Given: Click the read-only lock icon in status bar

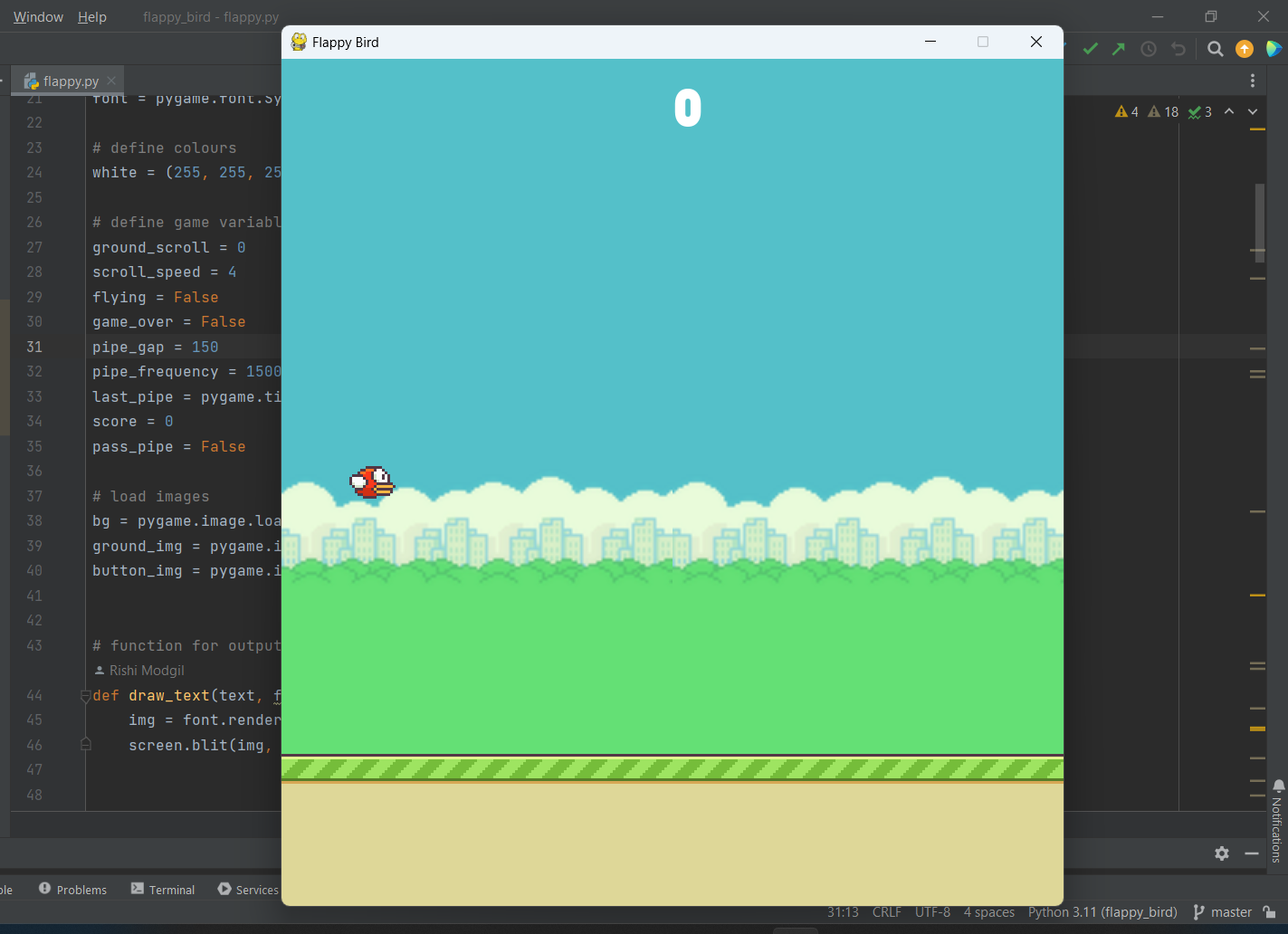Looking at the screenshot, I should click(x=1270, y=912).
